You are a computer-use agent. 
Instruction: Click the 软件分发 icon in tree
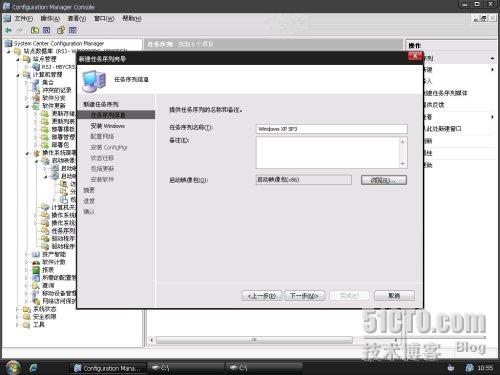pos(36,98)
